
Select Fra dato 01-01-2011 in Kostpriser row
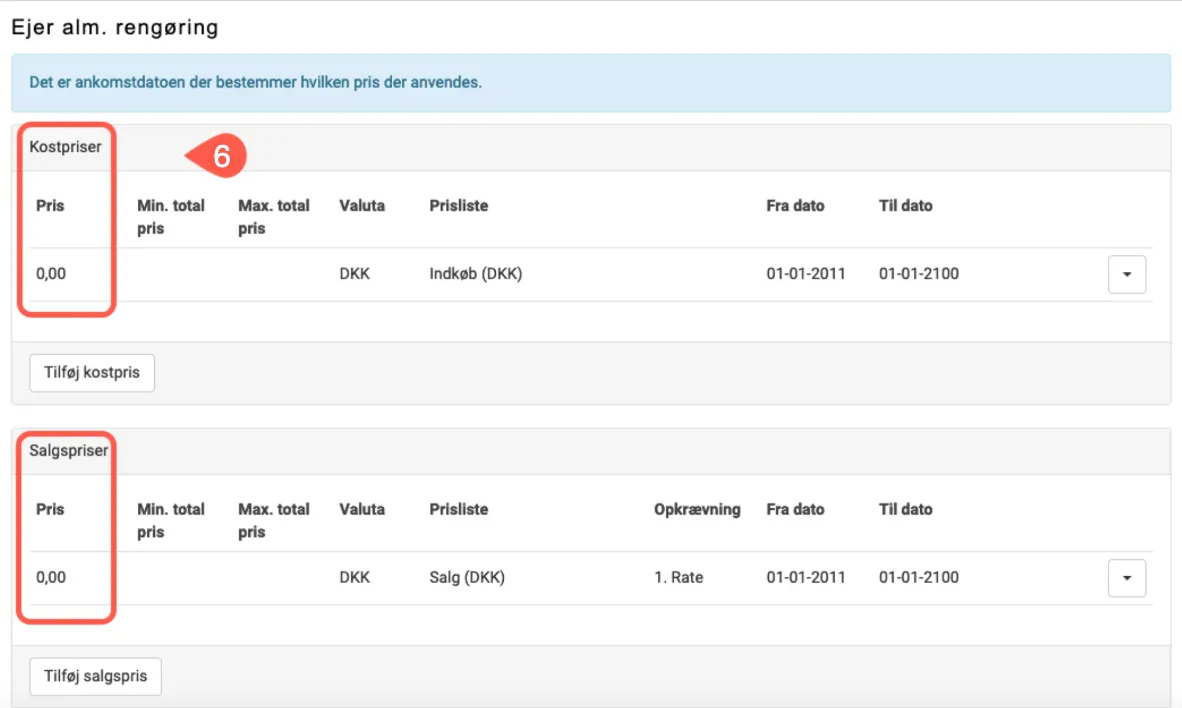[806, 274]
